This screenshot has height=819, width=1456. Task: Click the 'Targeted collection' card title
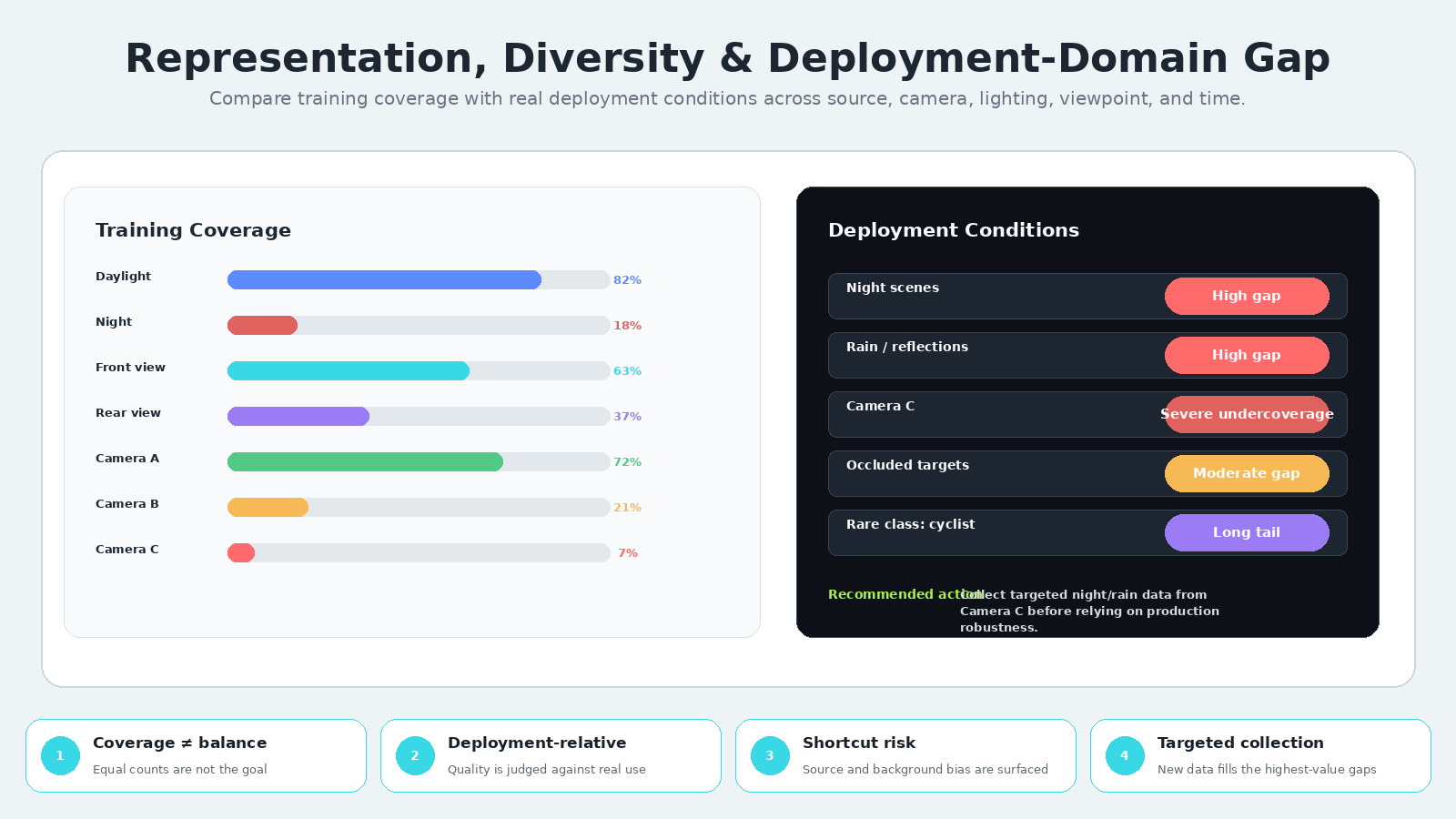click(1240, 743)
